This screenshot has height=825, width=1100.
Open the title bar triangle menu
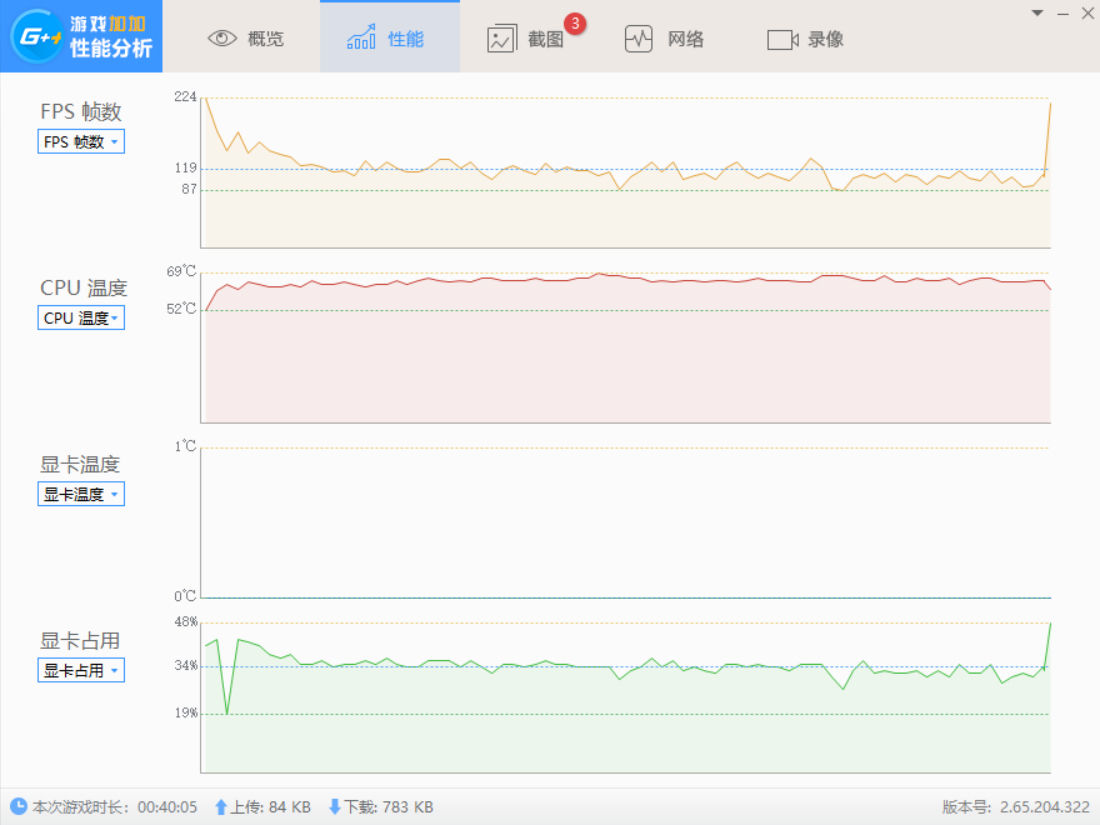coord(1038,13)
